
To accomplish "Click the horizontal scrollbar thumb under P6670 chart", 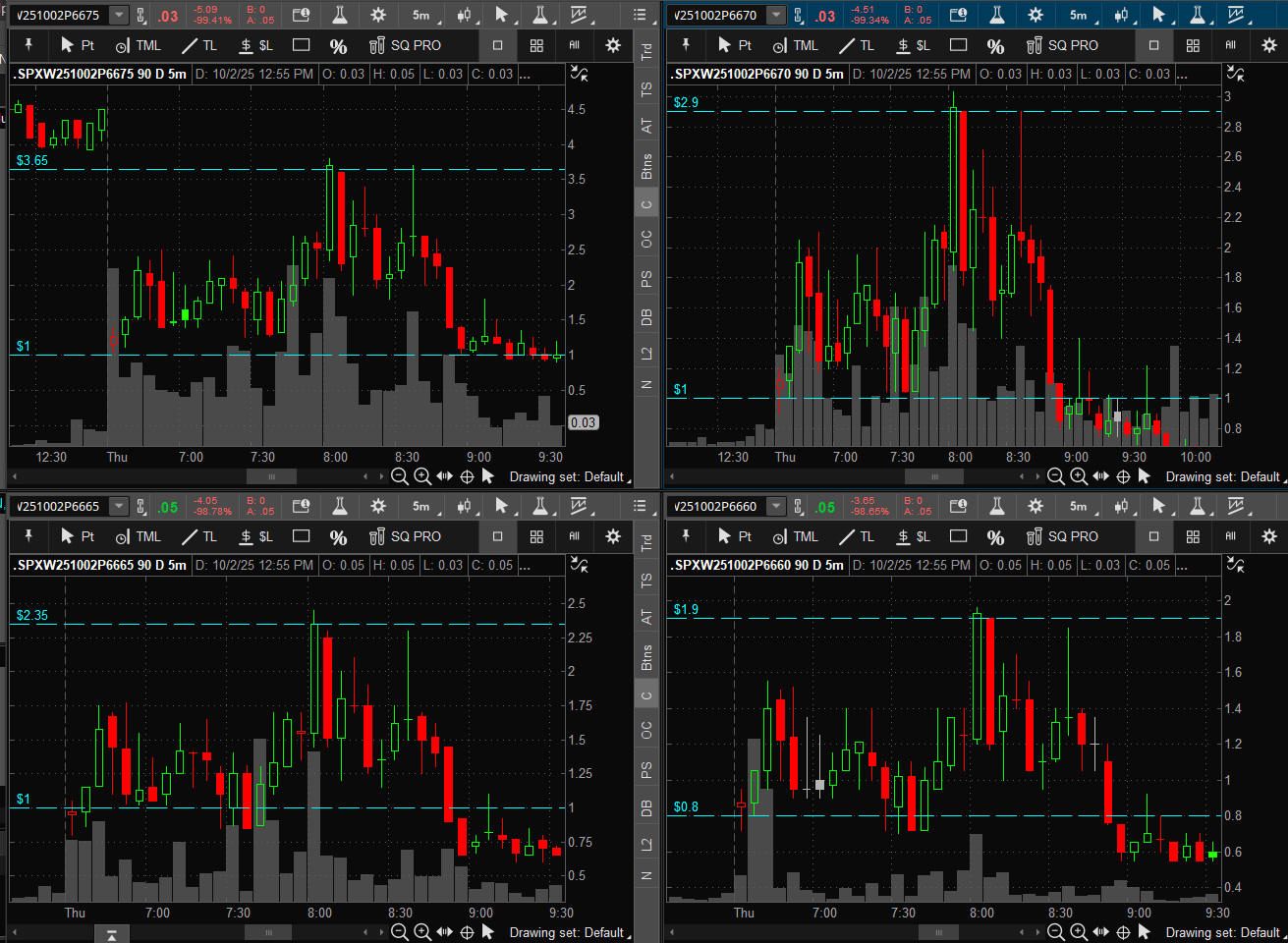I will click(933, 476).
